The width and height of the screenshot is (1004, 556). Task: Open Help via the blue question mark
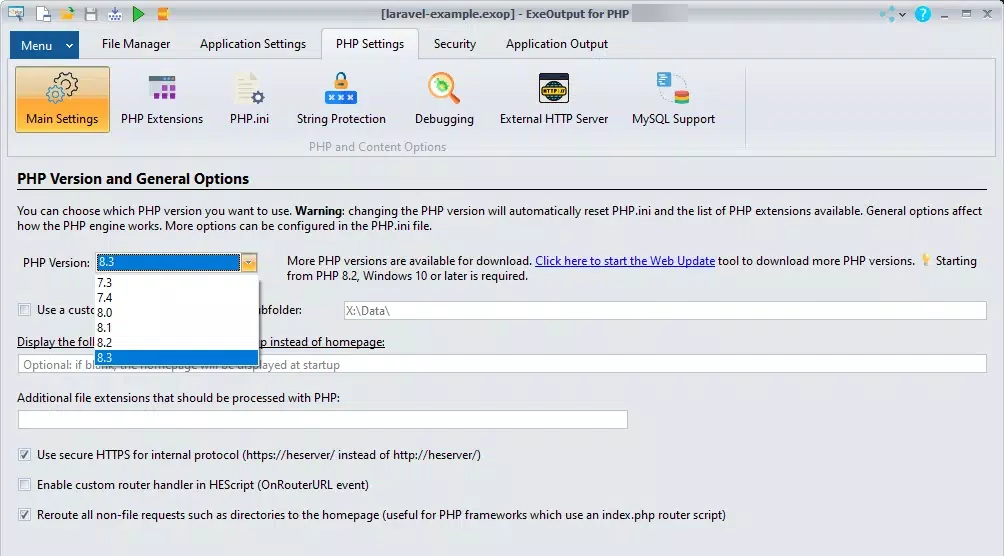coord(922,14)
